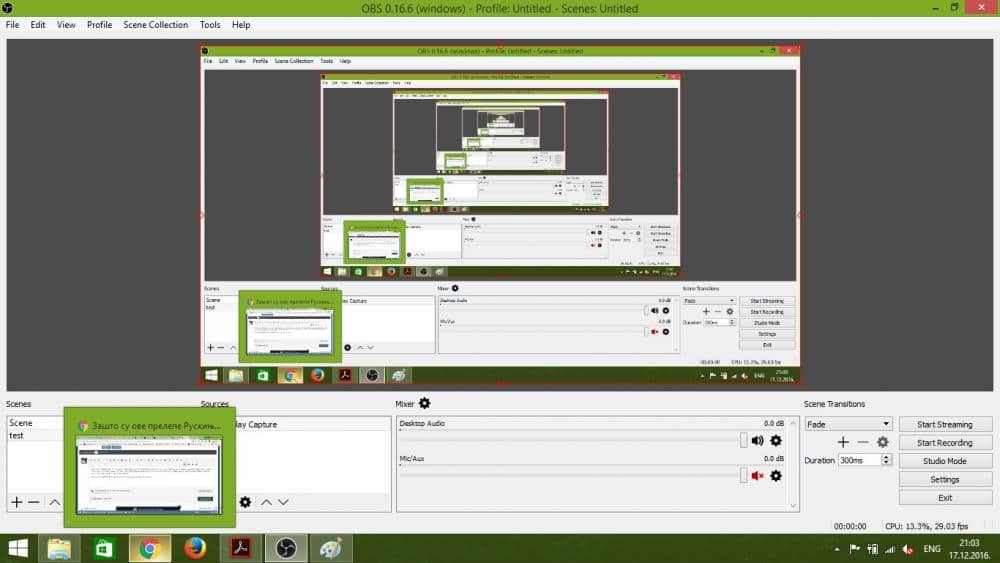Open Mic/Aux settings gear
This screenshot has height=563, width=1000.
click(776, 476)
